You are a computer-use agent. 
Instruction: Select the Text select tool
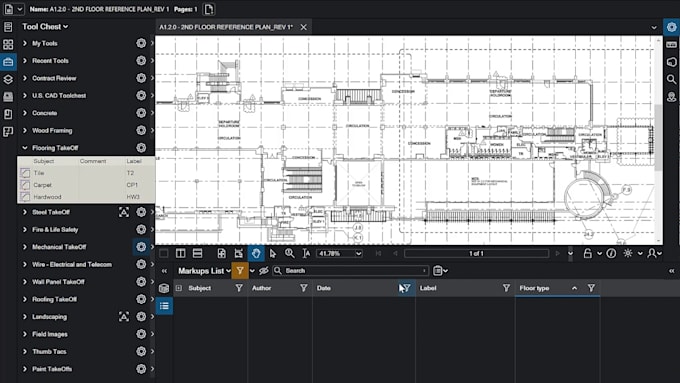(306, 253)
